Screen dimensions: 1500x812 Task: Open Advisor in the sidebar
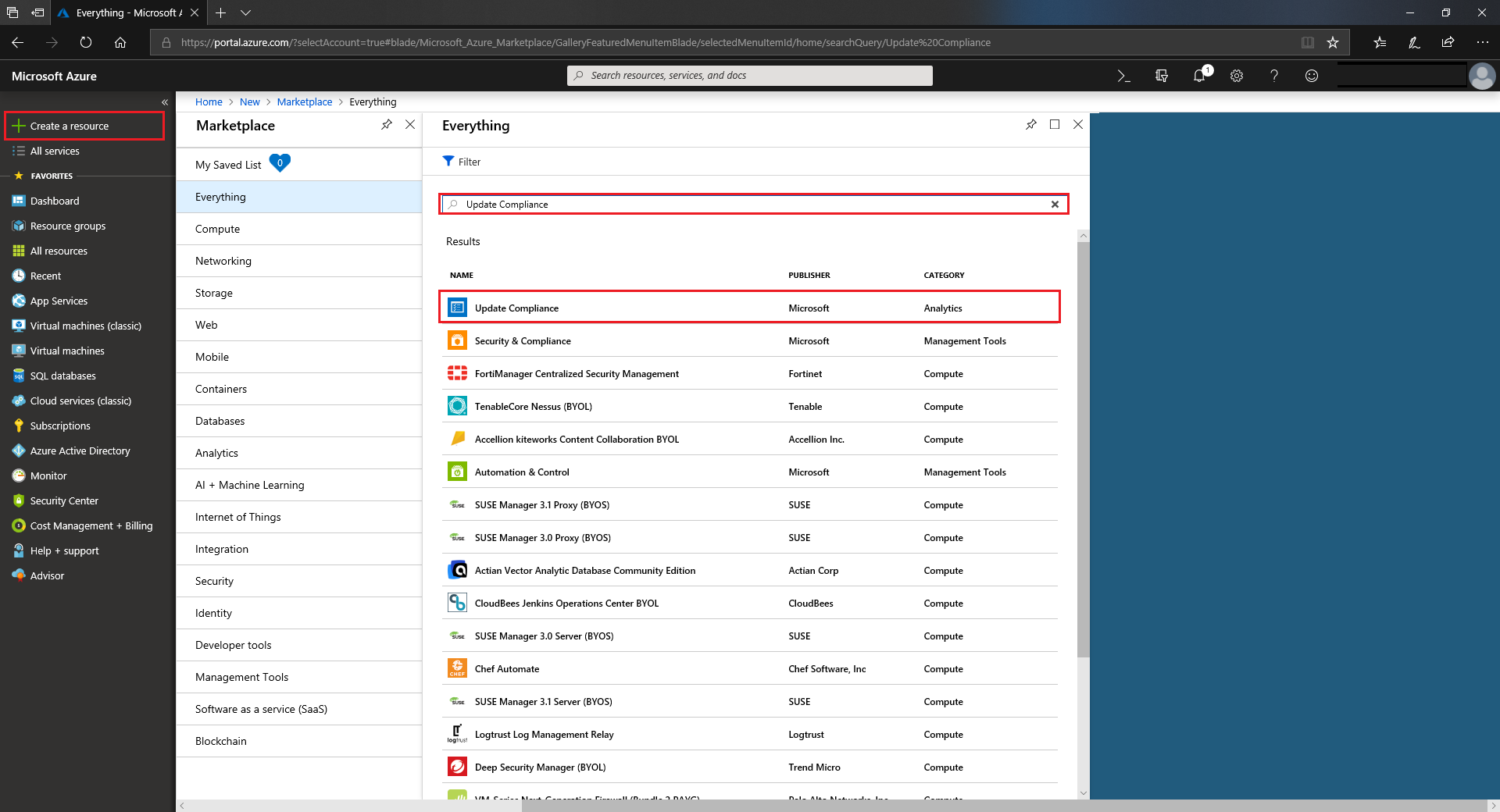tap(47, 575)
